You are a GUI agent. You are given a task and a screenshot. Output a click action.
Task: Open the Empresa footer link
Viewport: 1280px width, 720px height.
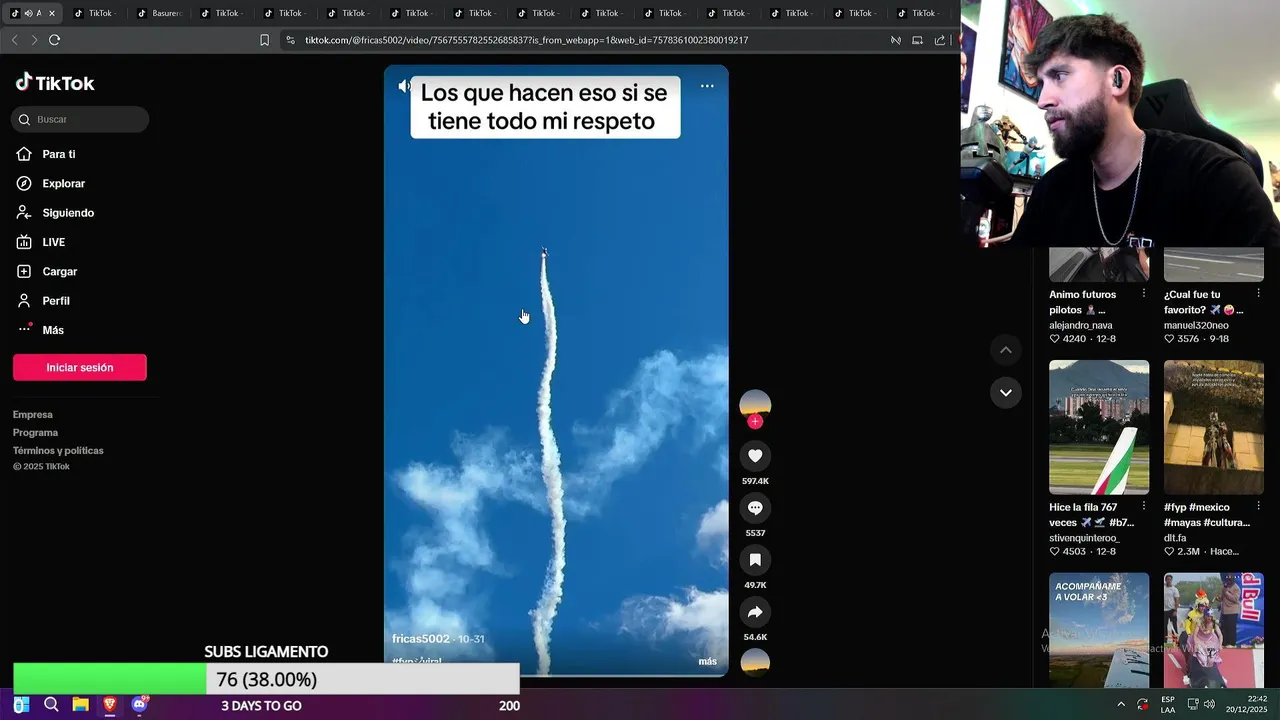(33, 414)
